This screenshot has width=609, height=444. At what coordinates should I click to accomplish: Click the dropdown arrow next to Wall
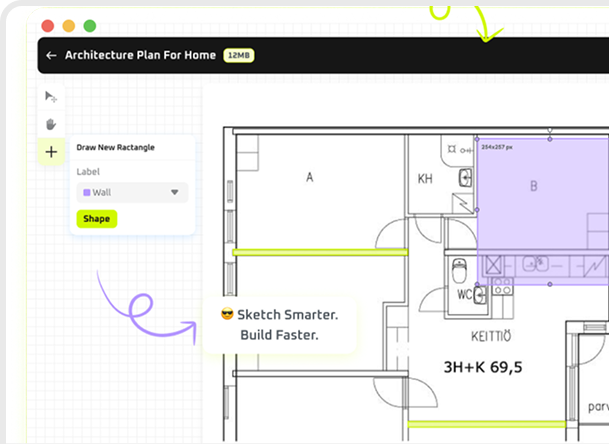(174, 192)
